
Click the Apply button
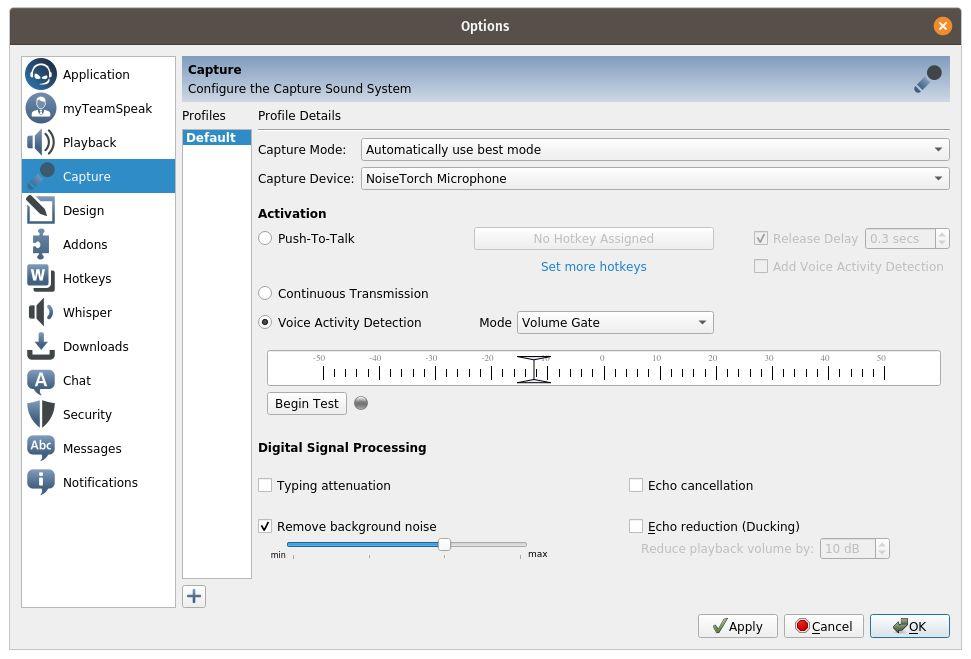[x=737, y=626]
